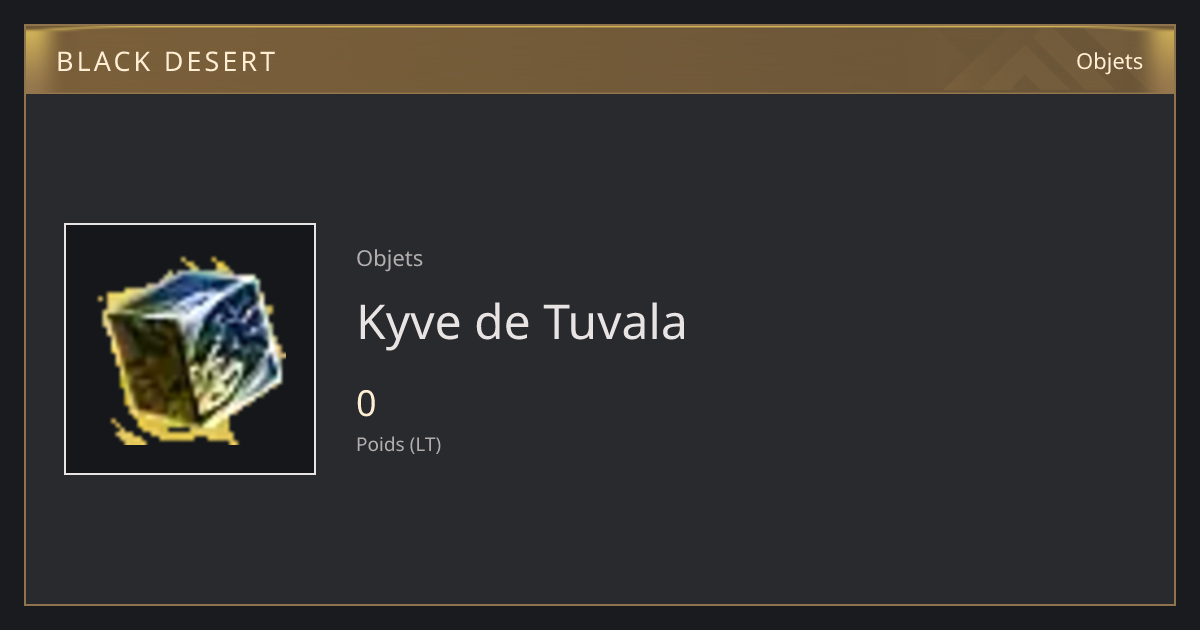Click the weight value 0
This screenshot has width=1200, height=630.
[367, 404]
